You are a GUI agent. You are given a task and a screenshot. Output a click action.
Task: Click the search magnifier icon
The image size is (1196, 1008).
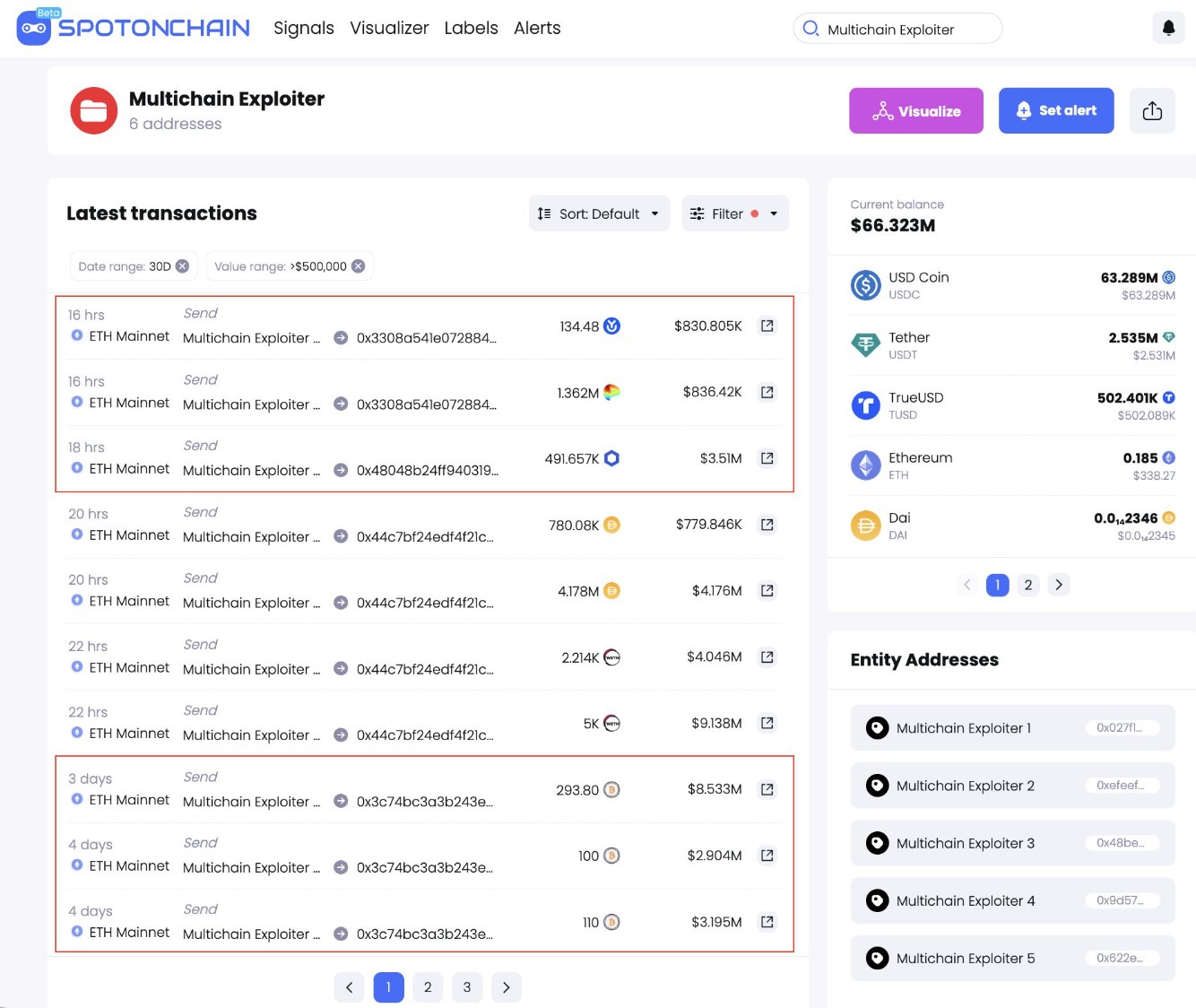point(810,28)
